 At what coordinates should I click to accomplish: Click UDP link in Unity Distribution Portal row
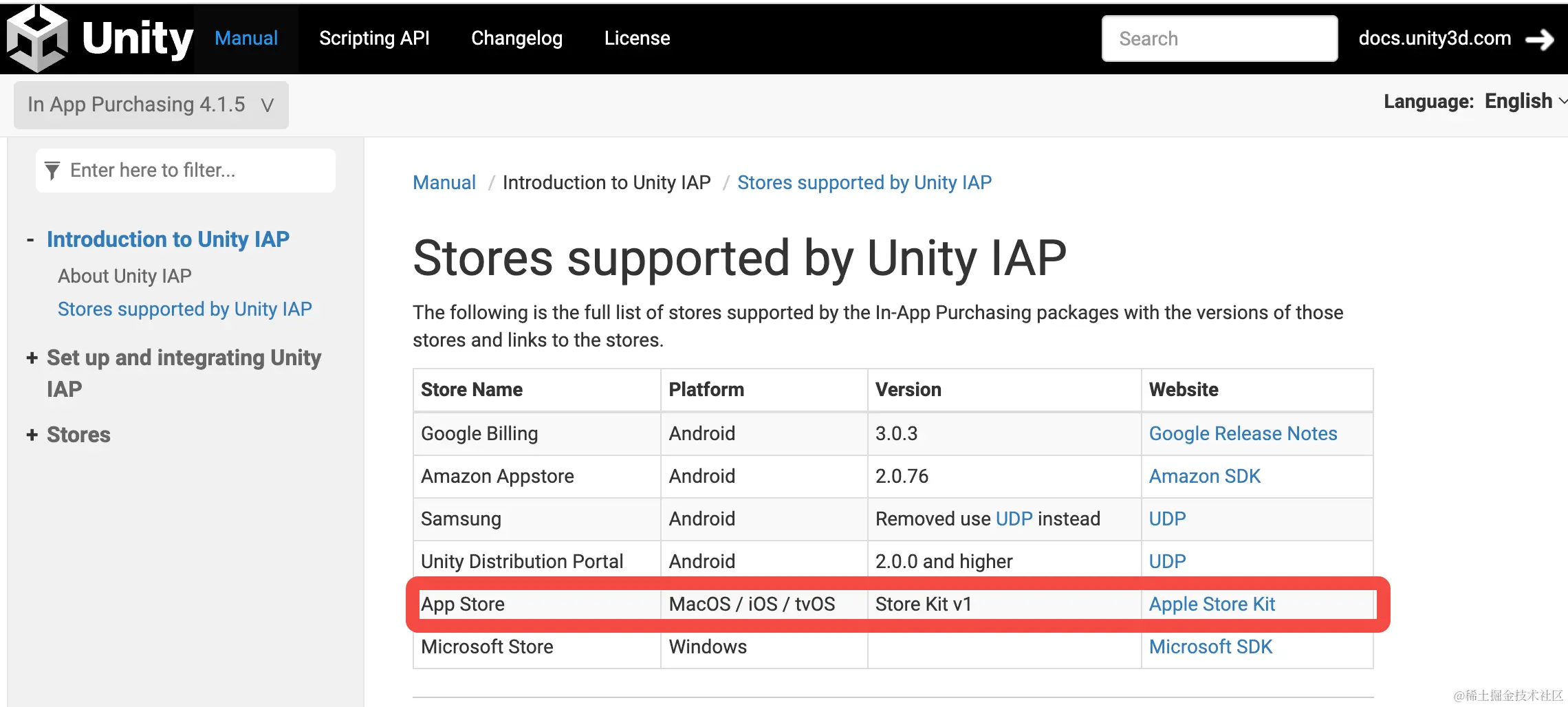pos(1167,561)
